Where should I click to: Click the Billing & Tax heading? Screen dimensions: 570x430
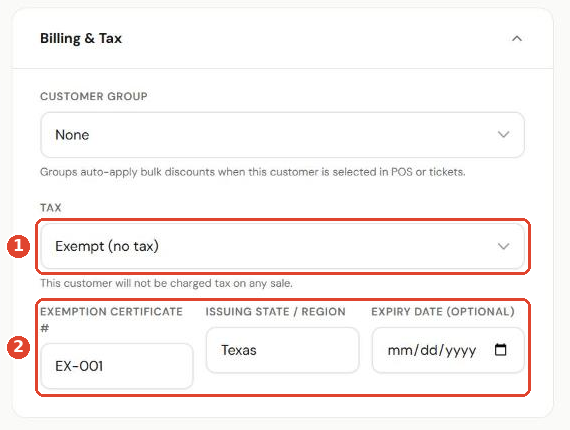coord(81,38)
